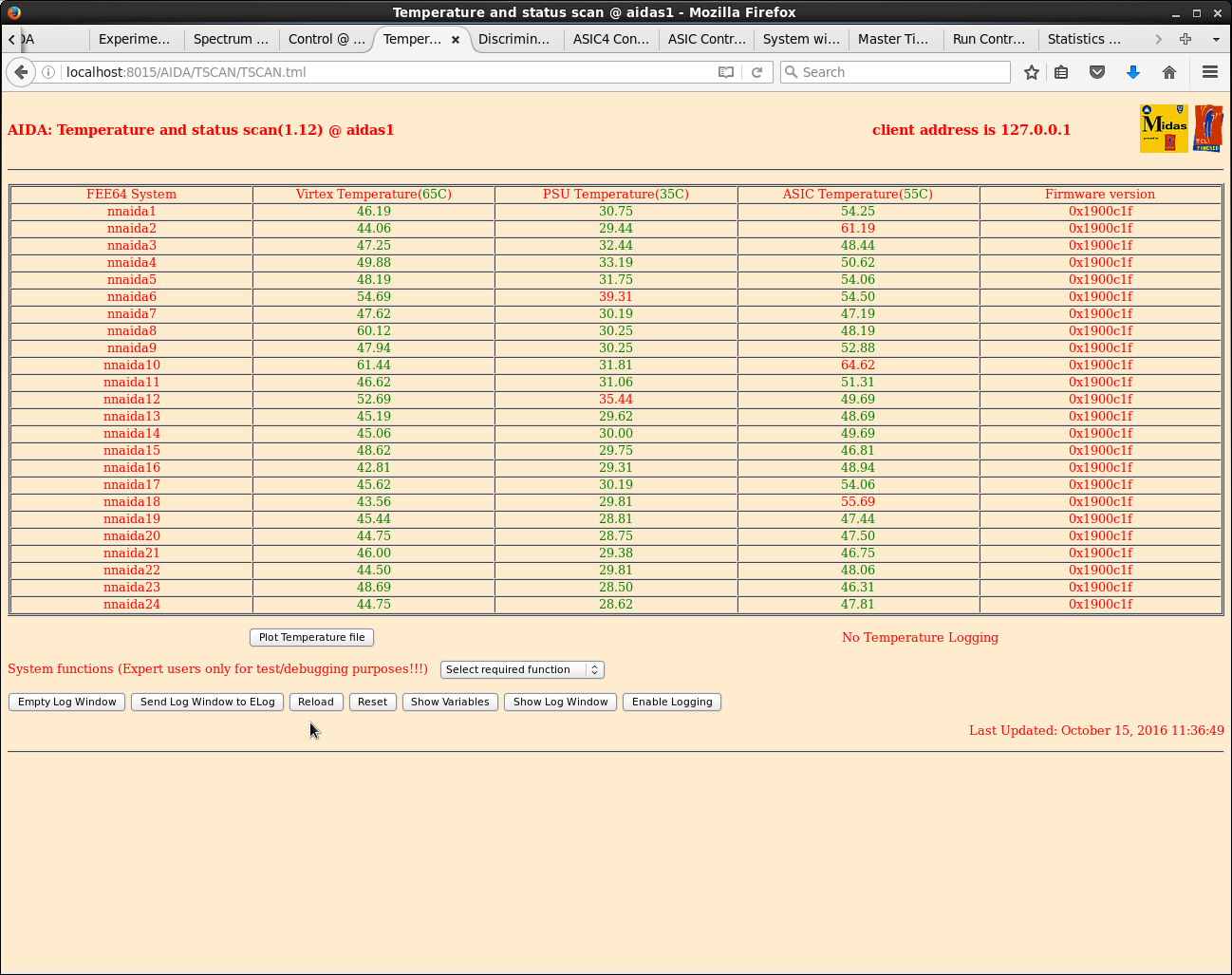
Task: Click the FEE64 System column header
Action: 132,195
